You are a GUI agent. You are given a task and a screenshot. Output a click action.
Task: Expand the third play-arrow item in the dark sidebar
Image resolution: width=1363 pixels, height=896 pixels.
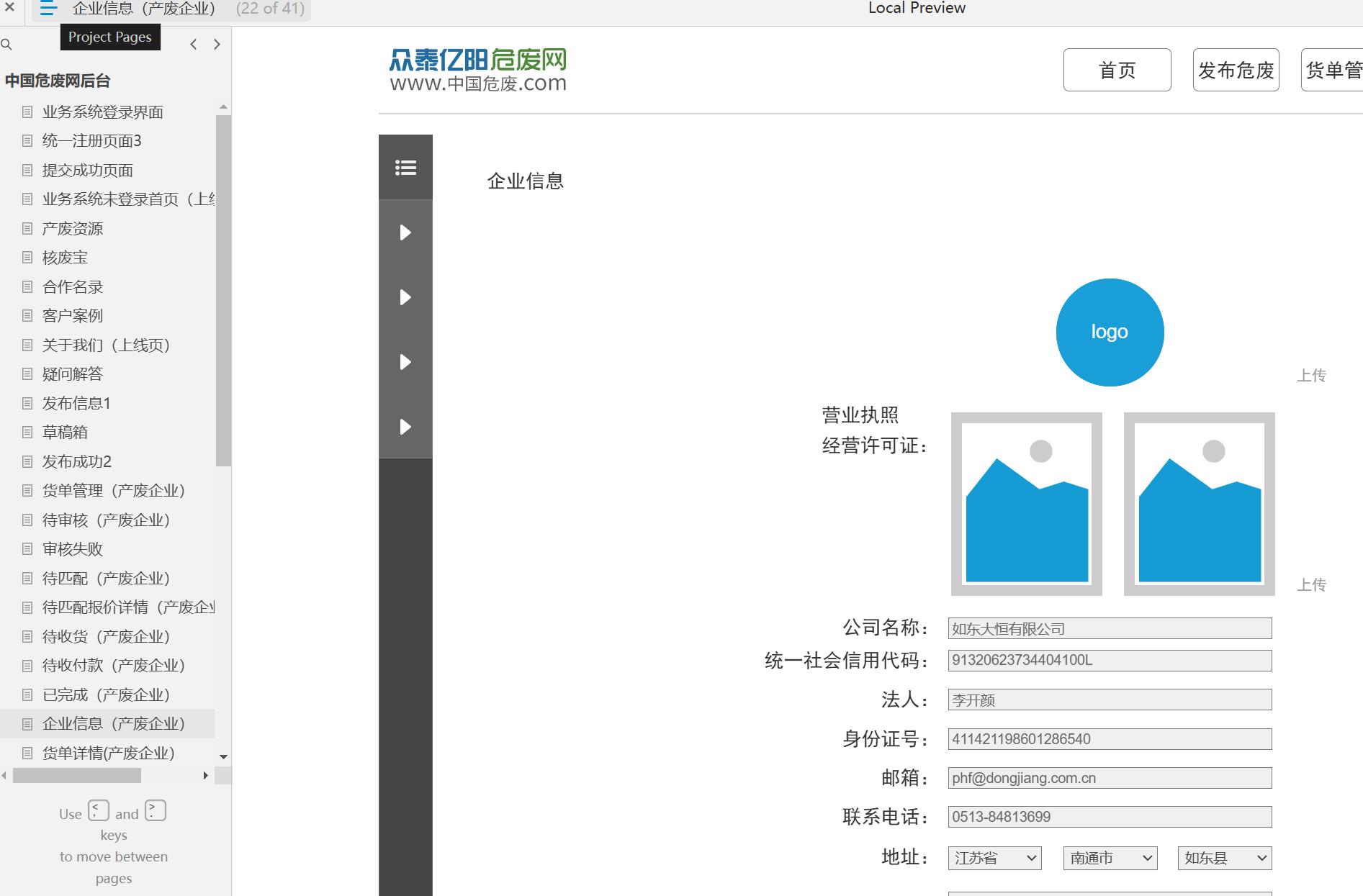[x=405, y=362]
